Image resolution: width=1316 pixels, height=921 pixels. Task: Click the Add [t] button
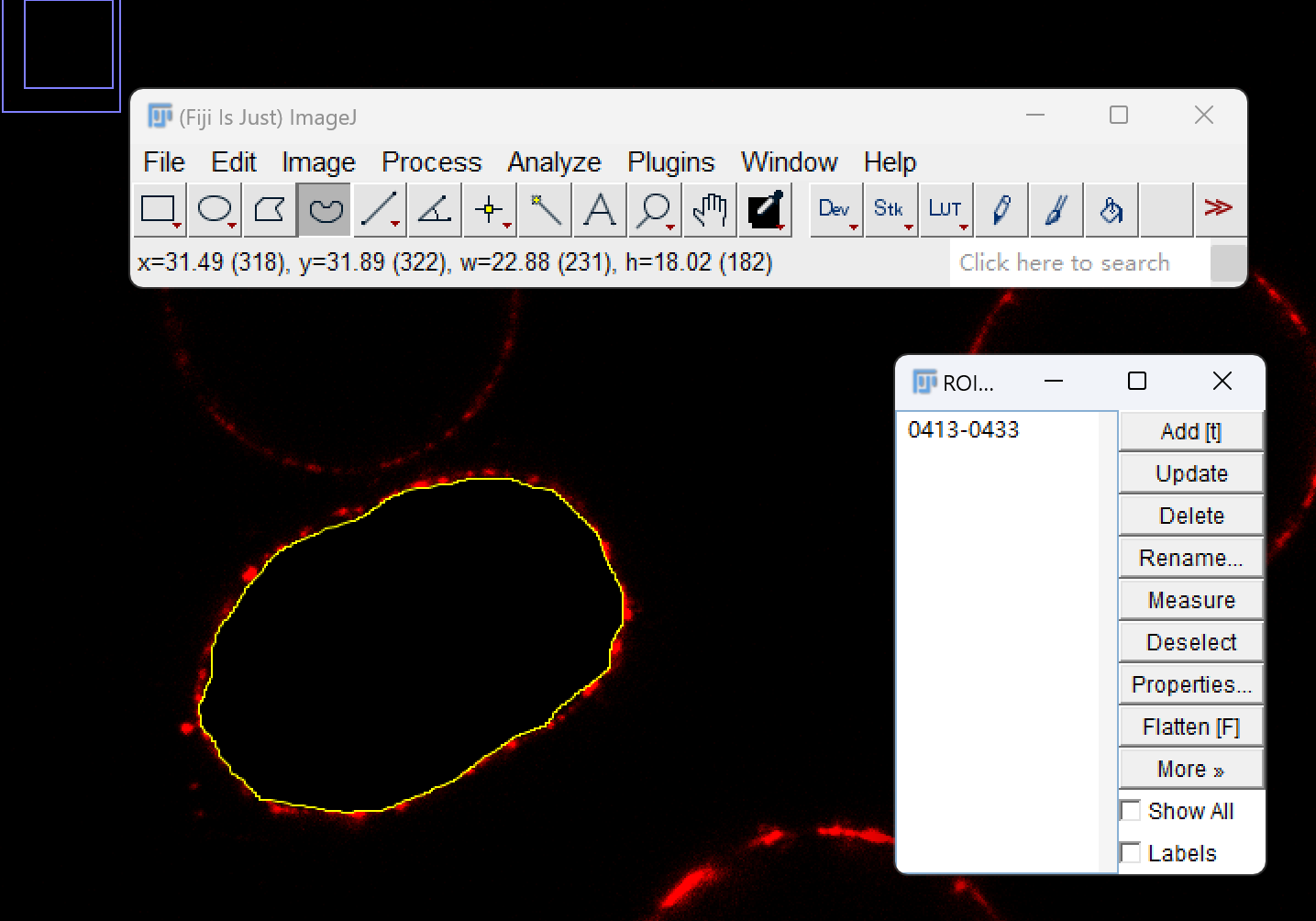[x=1191, y=431]
